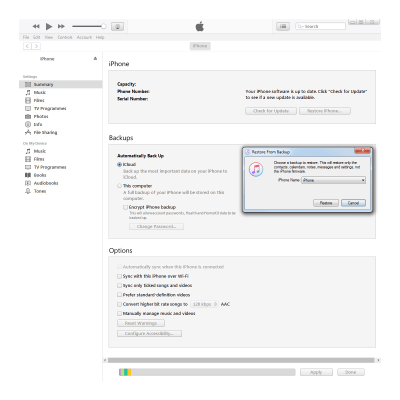Screen dimensions: 400x400
Task: Select File Sharing icon in sidebar
Action: click(x=28, y=132)
